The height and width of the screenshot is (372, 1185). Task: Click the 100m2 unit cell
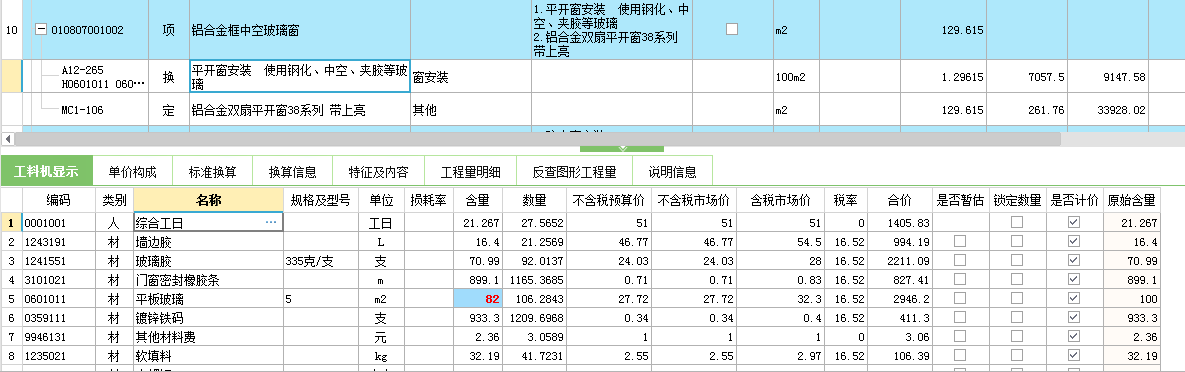pos(797,76)
